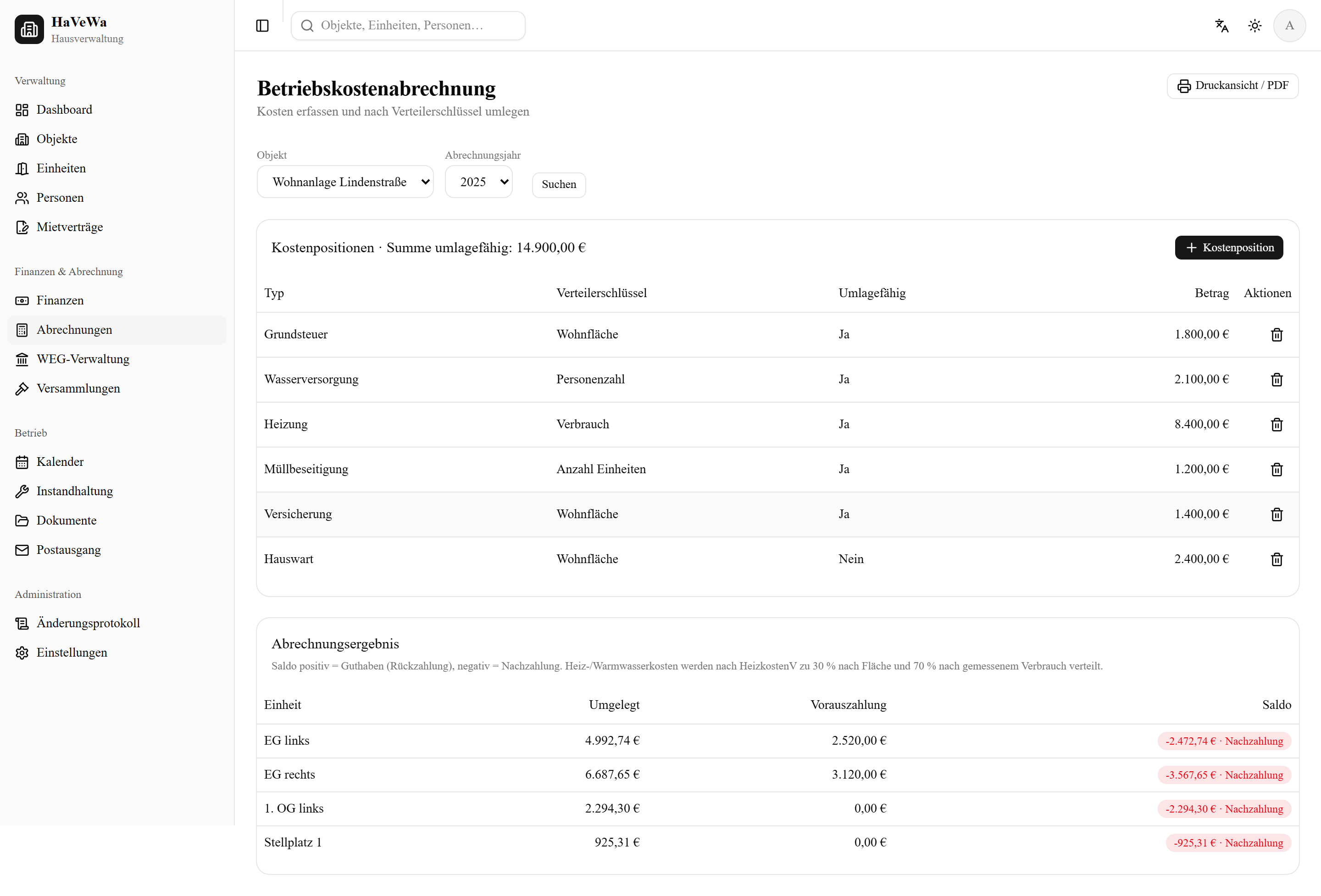Click the Typ column header
The height and width of the screenshot is (896, 1321).
274,293
